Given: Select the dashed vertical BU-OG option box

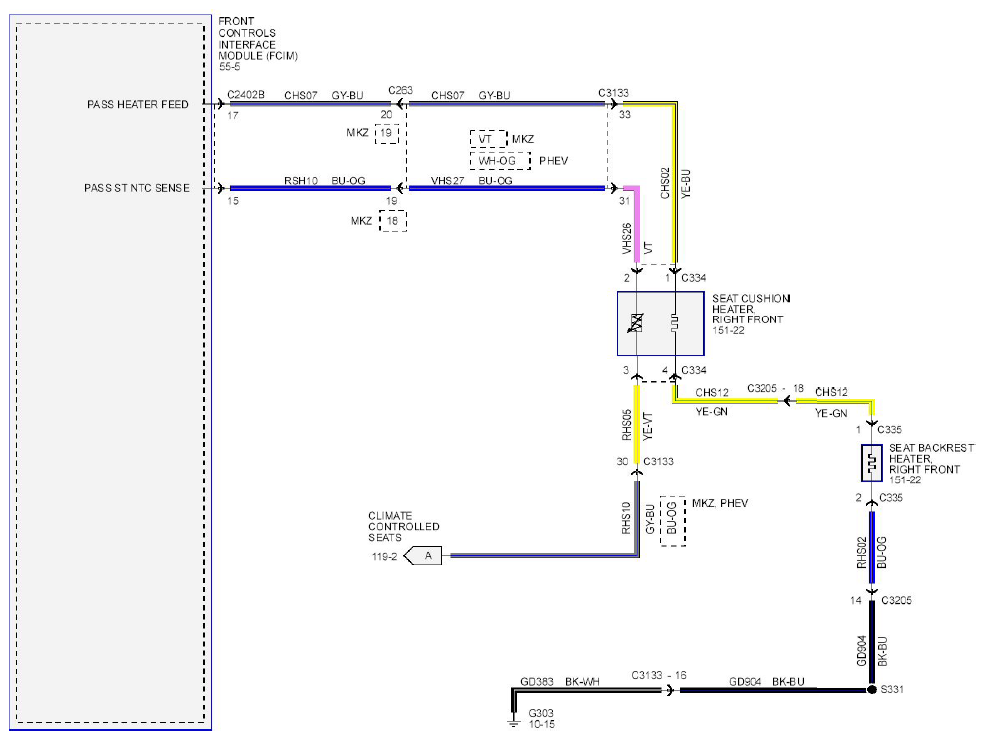Looking at the screenshot, I should 672,521.
